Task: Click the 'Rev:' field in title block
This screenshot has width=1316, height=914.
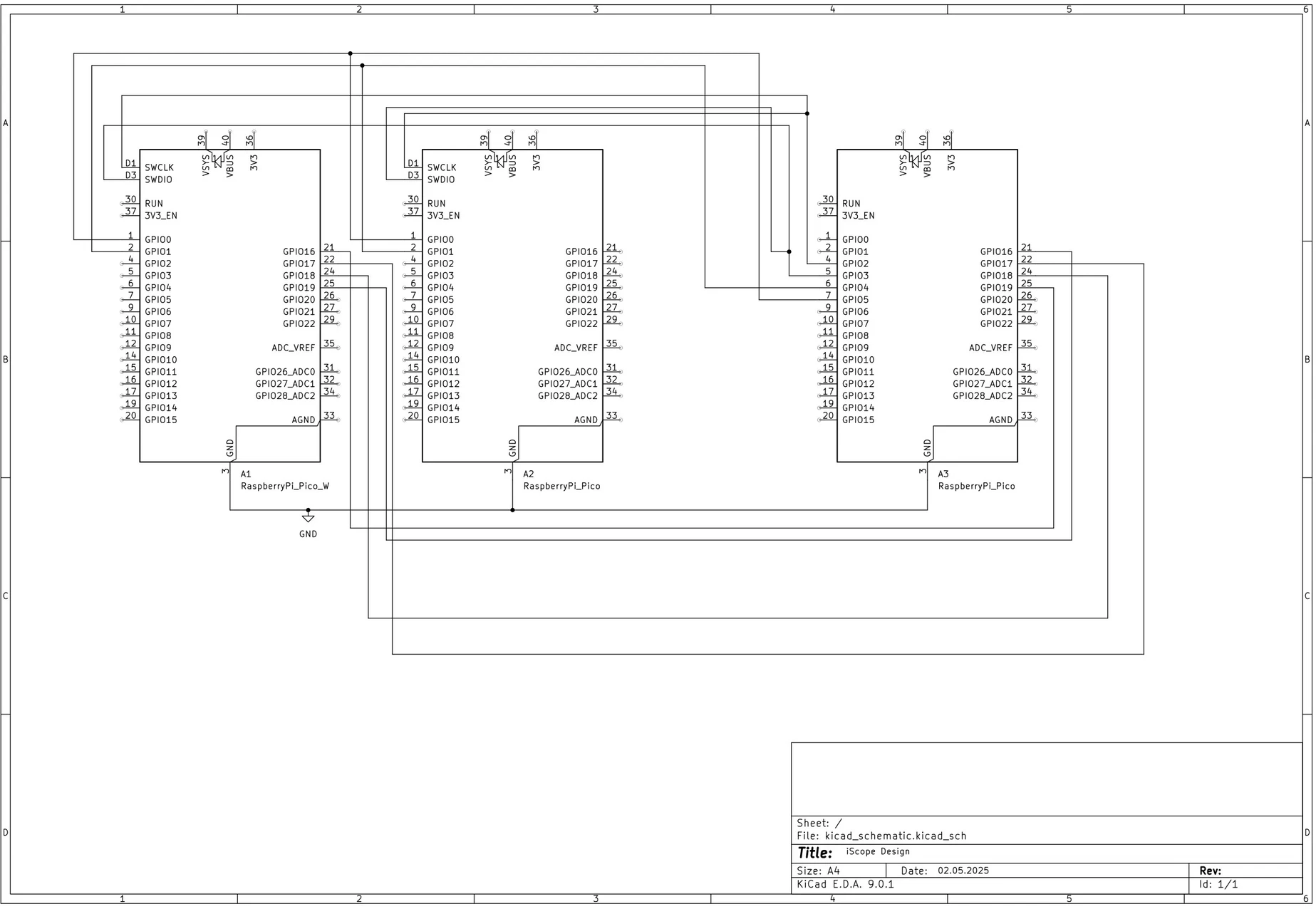Action: tap(1211, 872)
